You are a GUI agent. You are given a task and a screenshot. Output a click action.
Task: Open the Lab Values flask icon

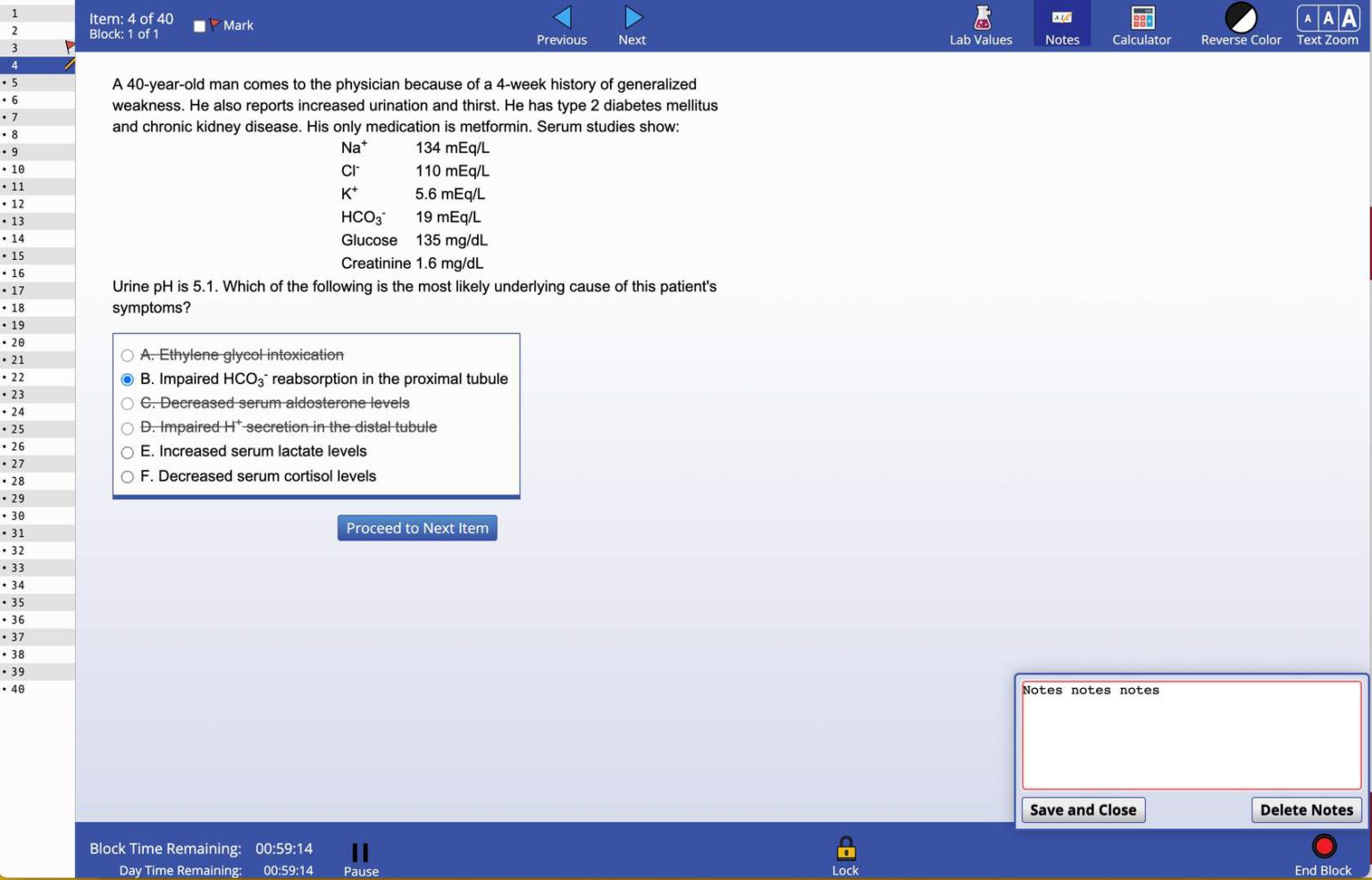(981, 18)
